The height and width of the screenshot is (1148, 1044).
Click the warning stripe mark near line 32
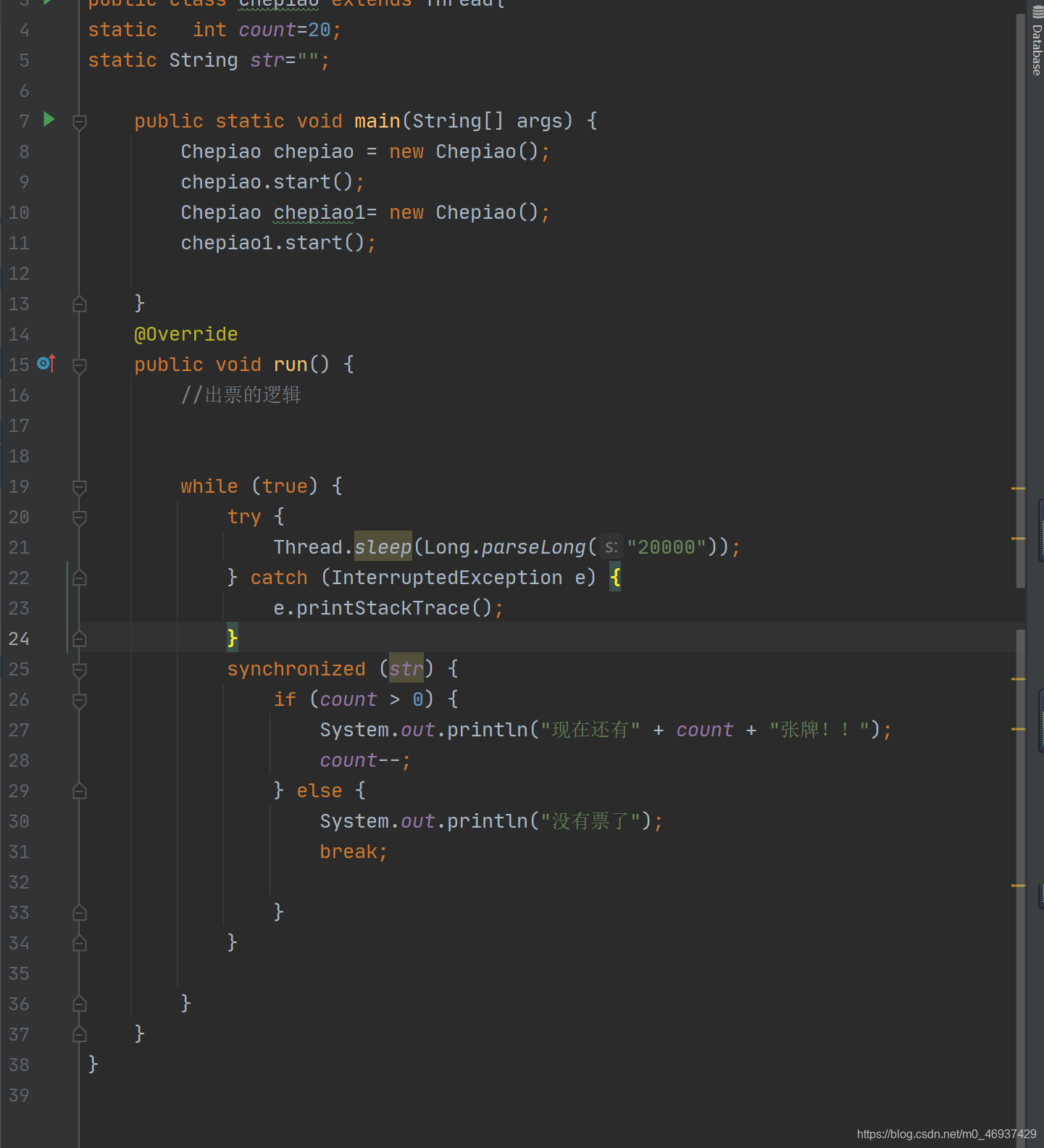(1018, 886)
